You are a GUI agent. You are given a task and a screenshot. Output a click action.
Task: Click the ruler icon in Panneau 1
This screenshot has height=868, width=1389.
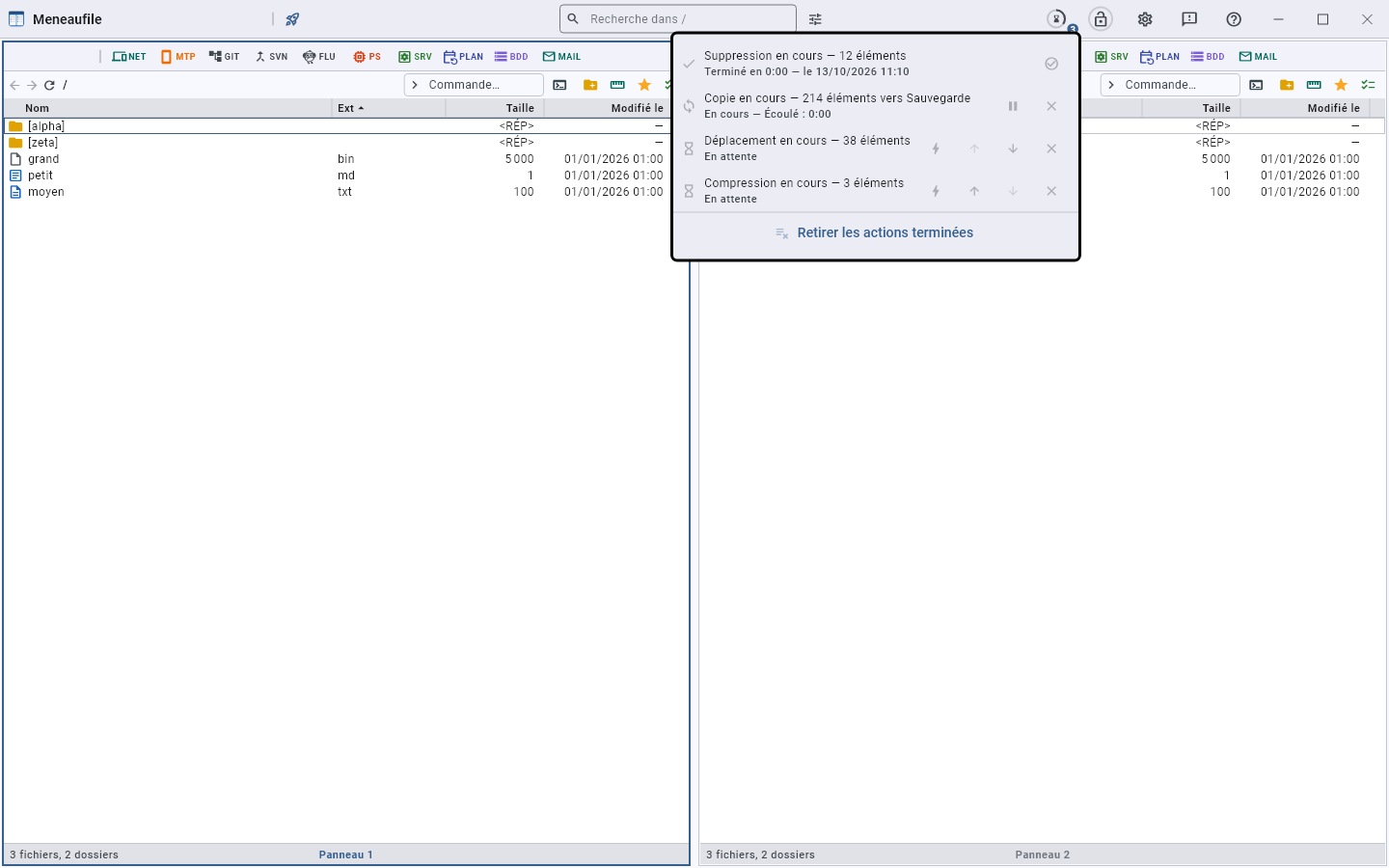tap(617, 85)
